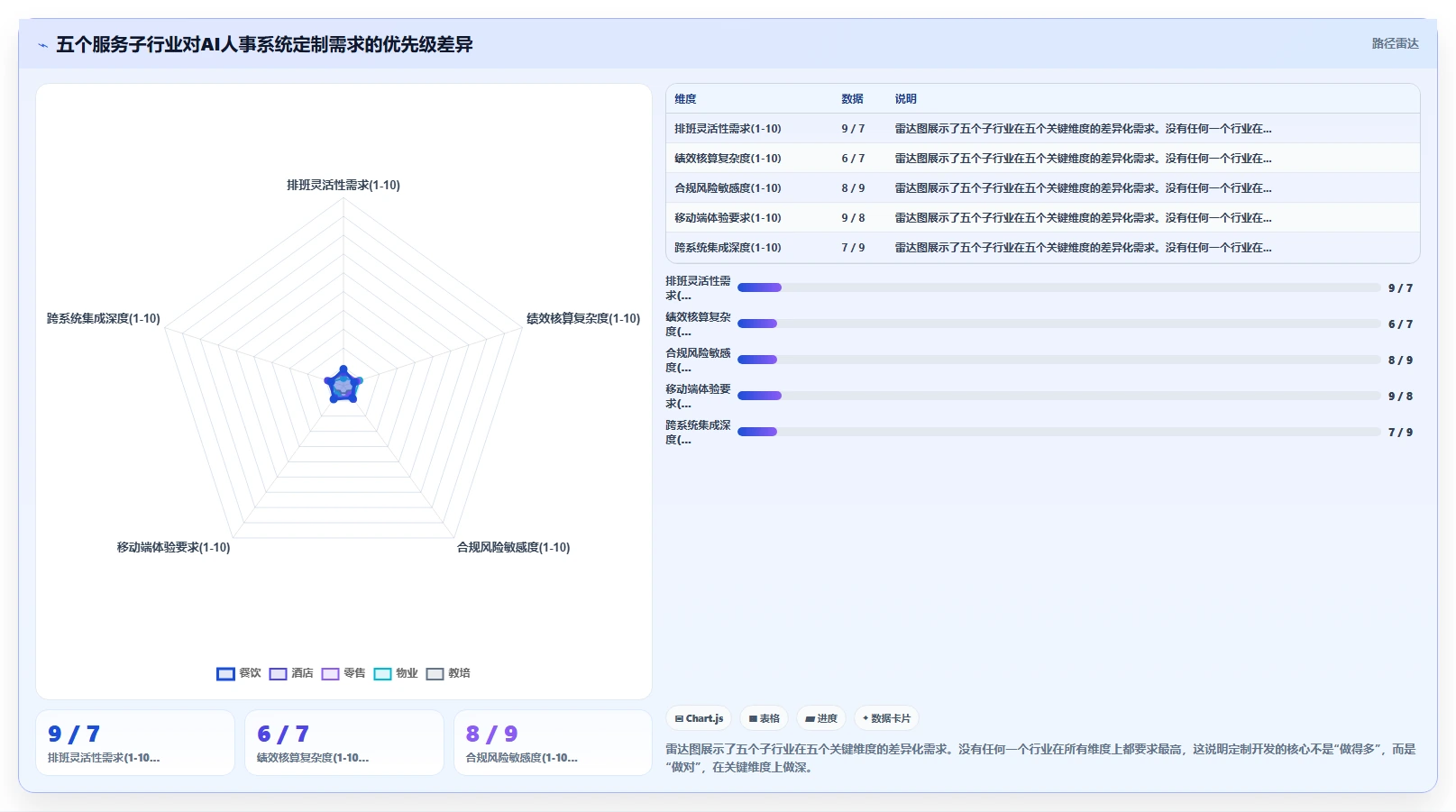Click the value 9 / 8 in the table

(853, 218)
